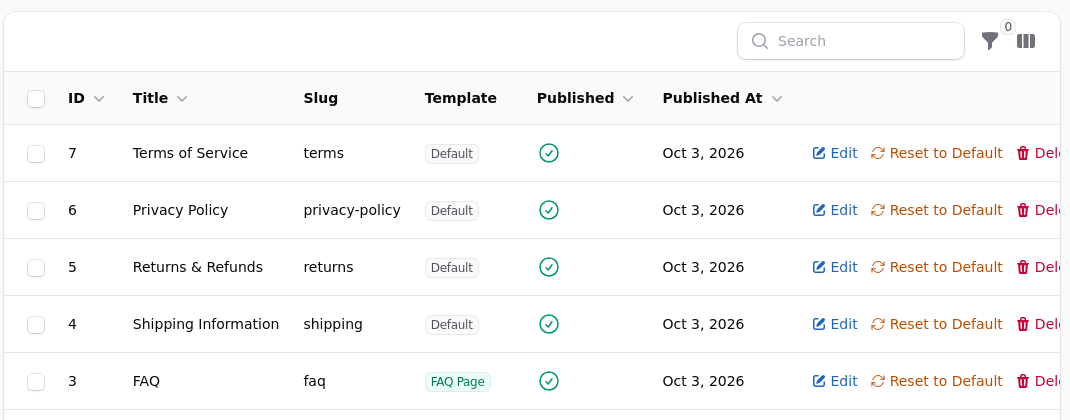Click the 'shipping' slug cell
Viewport: 1070px width, 420px height.
(333, 324)
